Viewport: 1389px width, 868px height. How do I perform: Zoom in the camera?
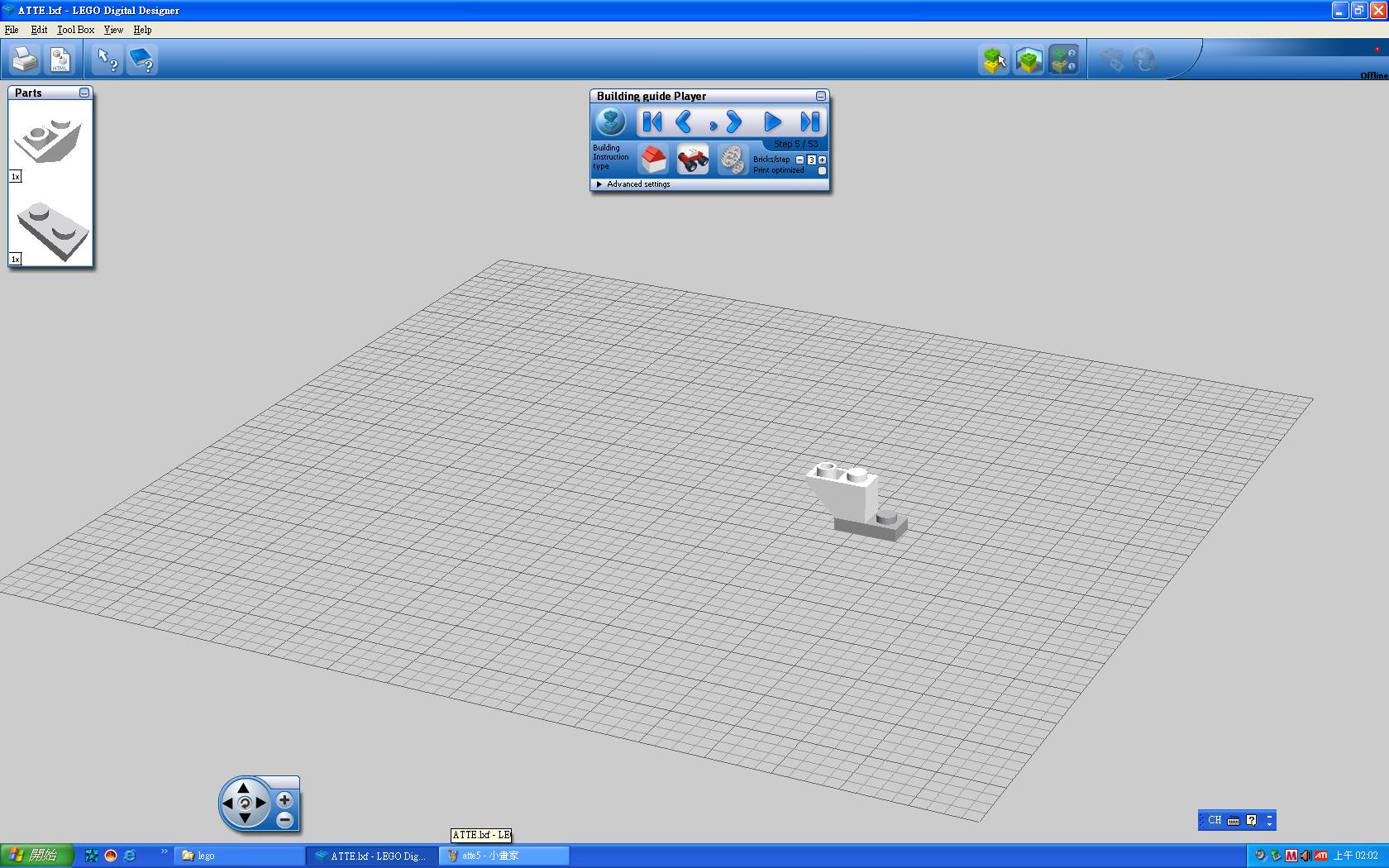(x=284, y=799)
